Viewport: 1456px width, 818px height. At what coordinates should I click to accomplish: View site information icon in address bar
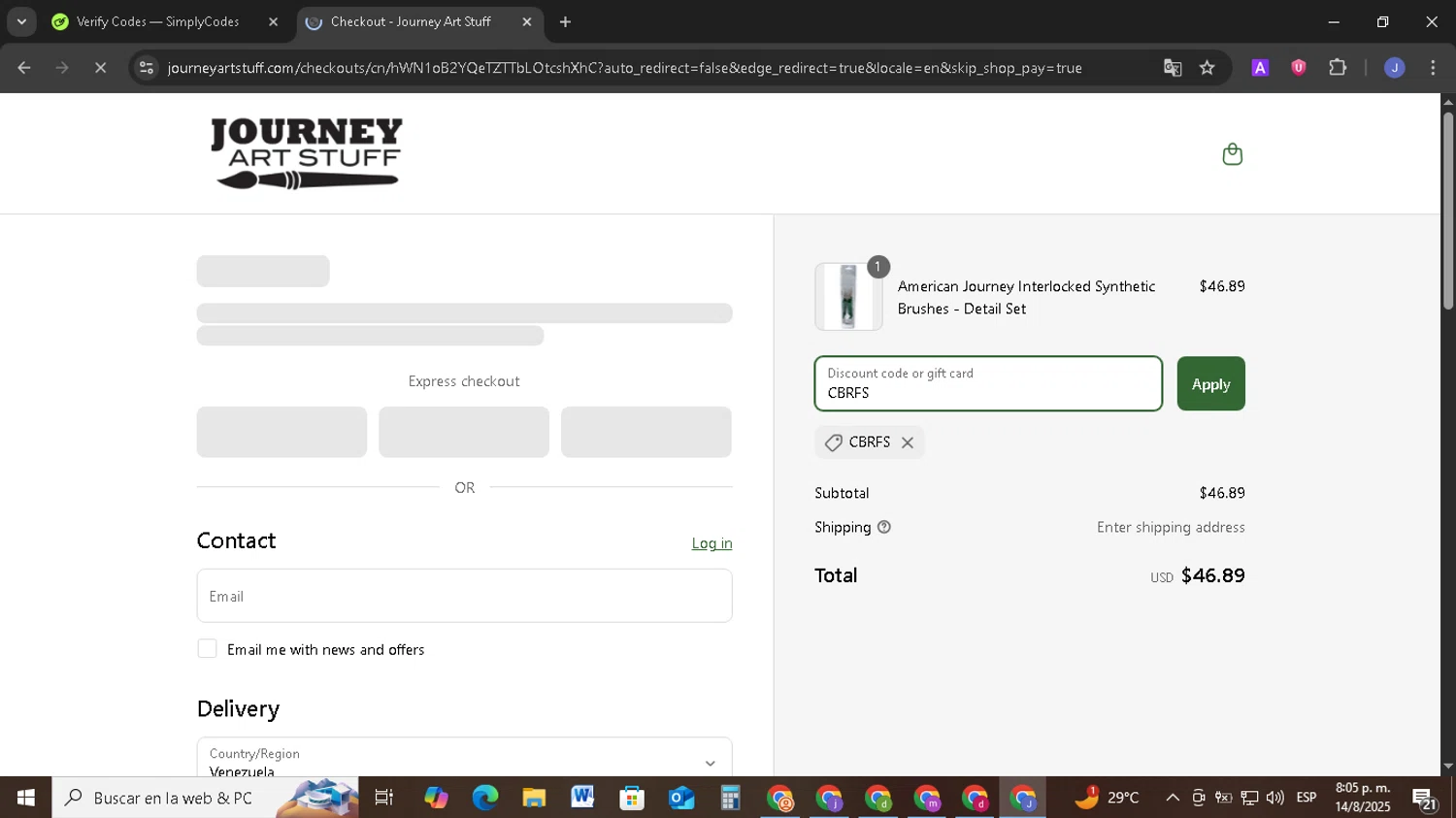[x=146, y=68]
